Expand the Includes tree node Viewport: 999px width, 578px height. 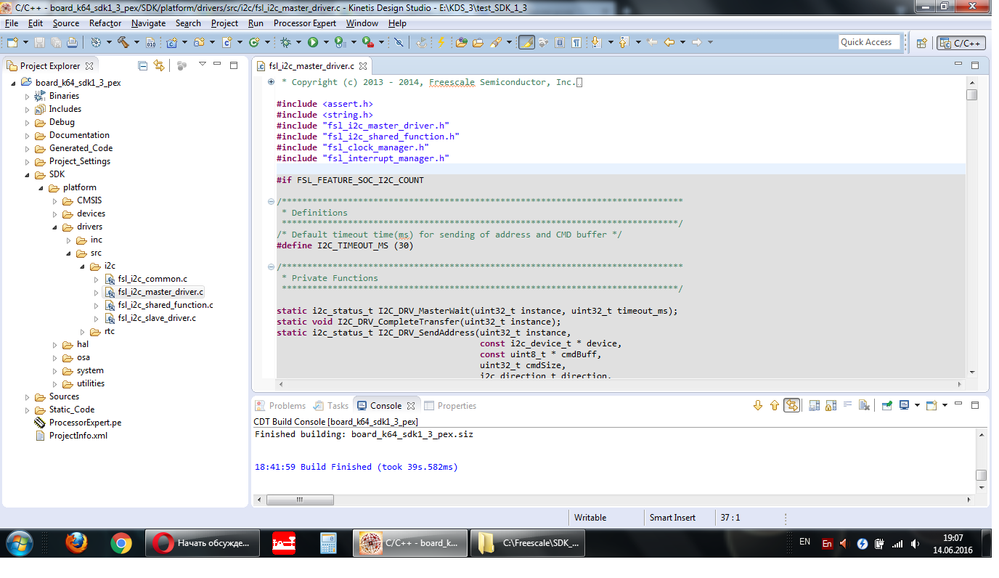click(27, 110)
